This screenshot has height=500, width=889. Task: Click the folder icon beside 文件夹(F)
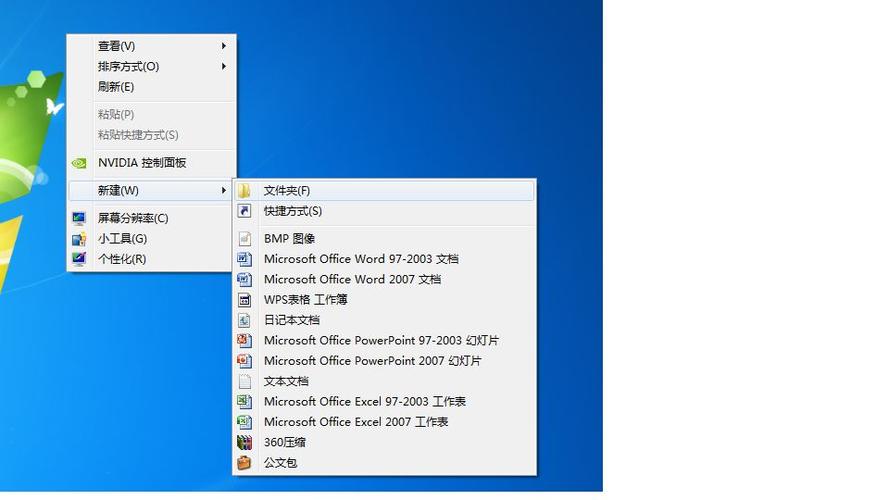coord(244,190)
